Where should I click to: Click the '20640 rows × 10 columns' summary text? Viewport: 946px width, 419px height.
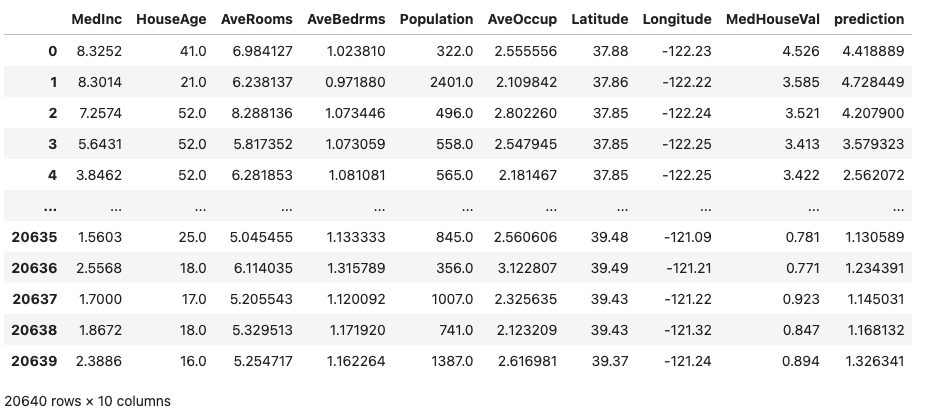click(x=87, y=401)
